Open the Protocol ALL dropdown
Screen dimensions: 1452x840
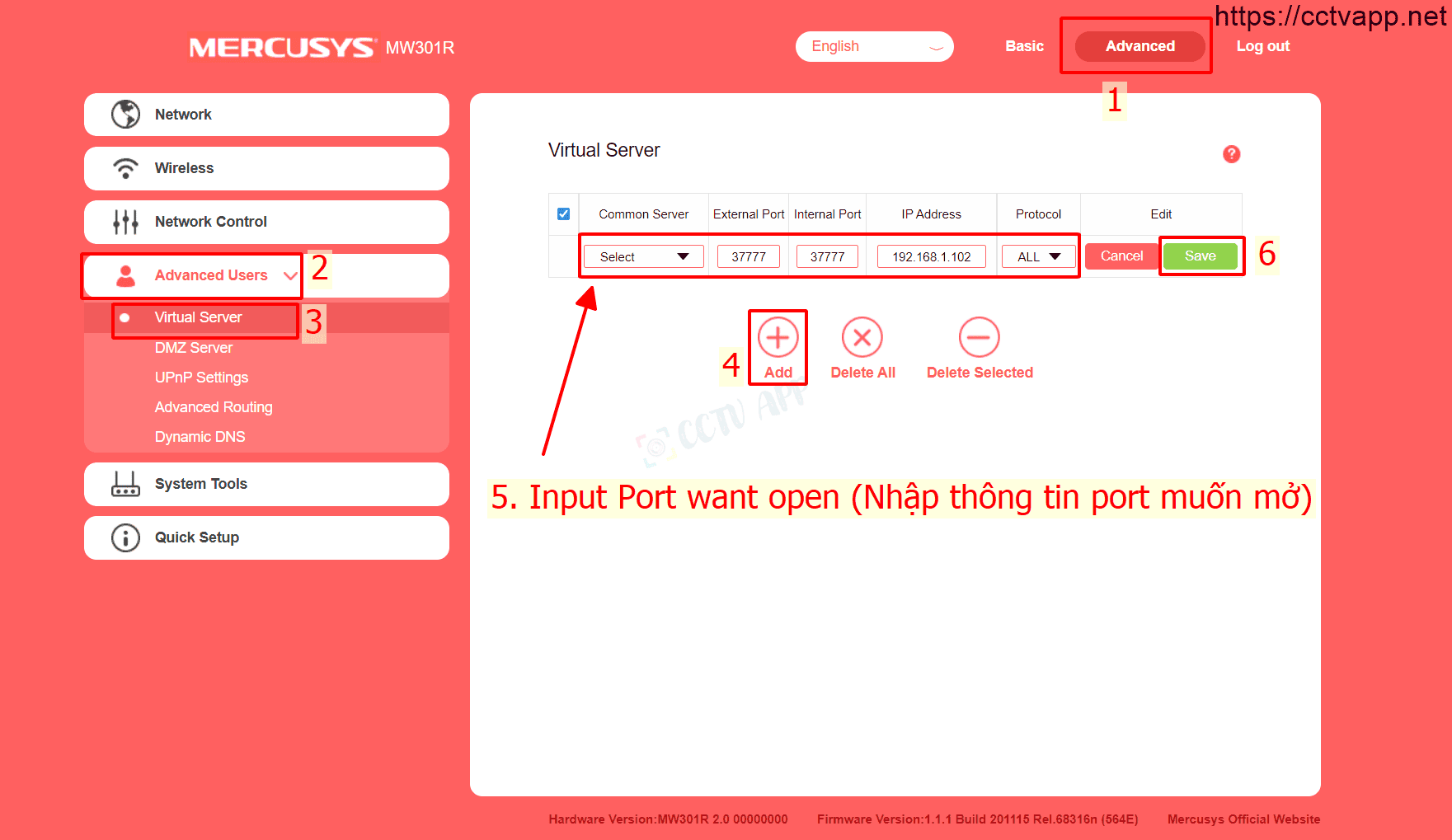click(1038, 256)
